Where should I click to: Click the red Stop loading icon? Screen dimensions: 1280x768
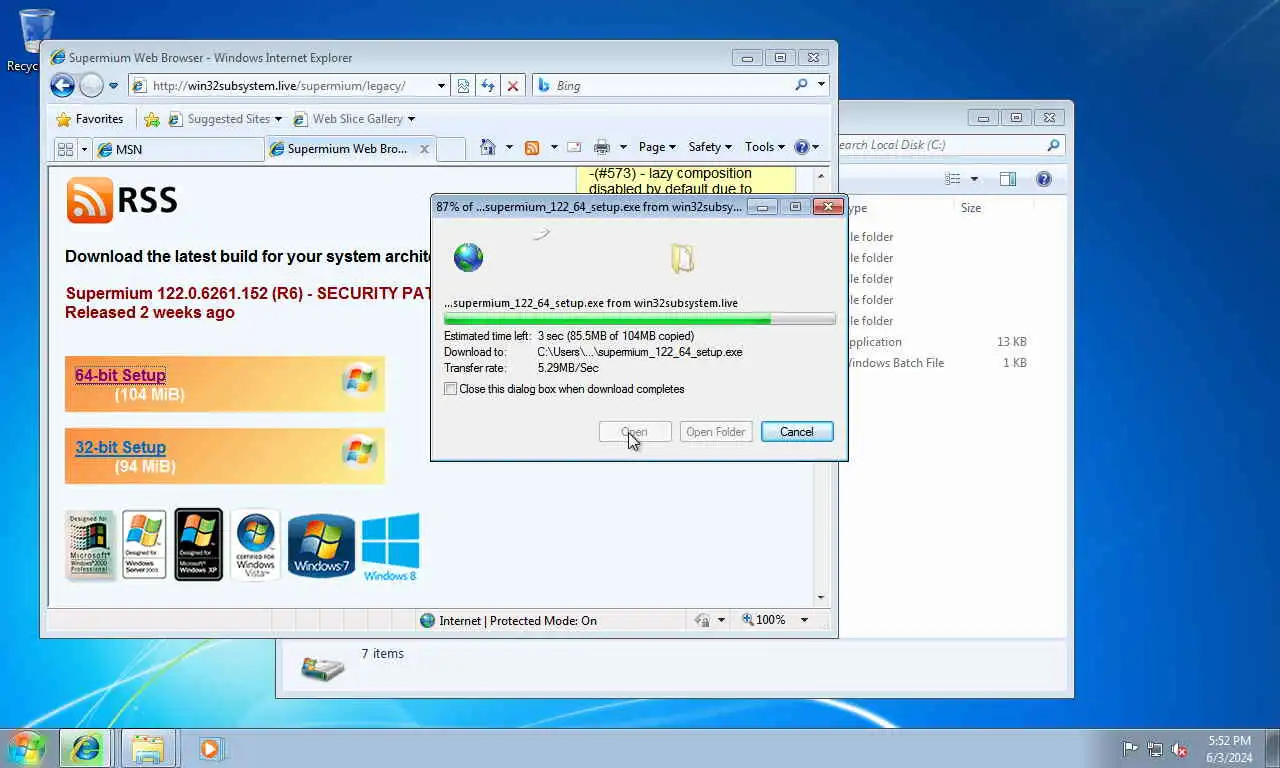(513, 86)
